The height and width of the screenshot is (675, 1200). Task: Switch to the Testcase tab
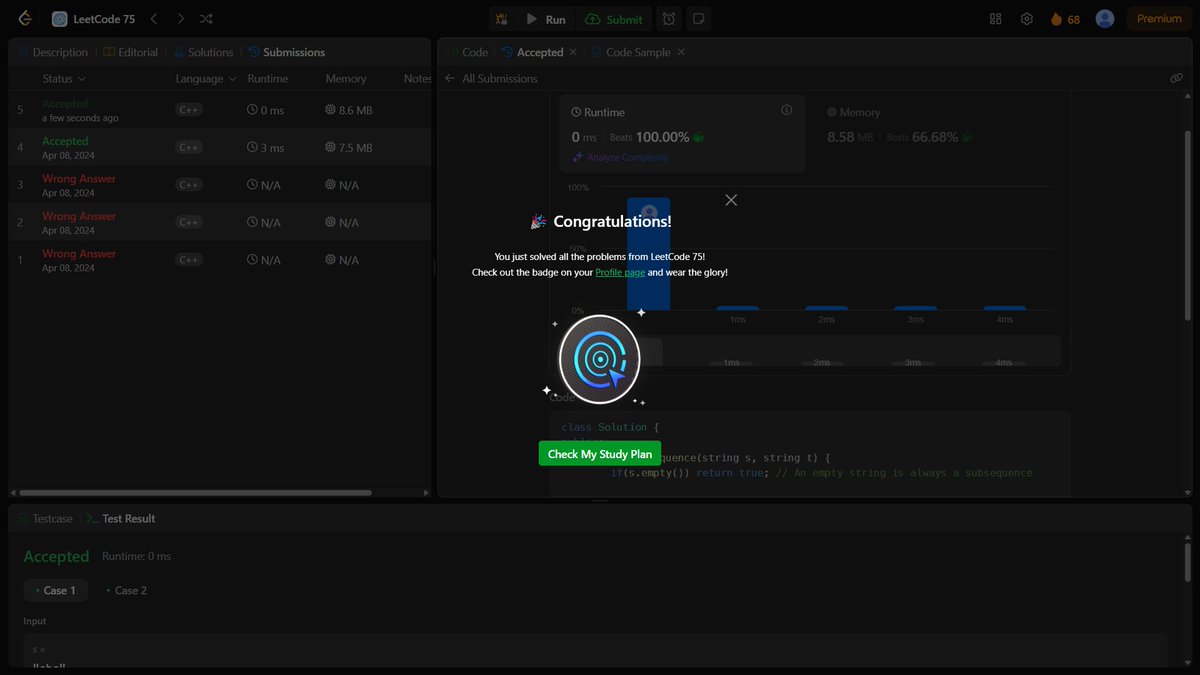pyautogui.click(x=46, y=519)
